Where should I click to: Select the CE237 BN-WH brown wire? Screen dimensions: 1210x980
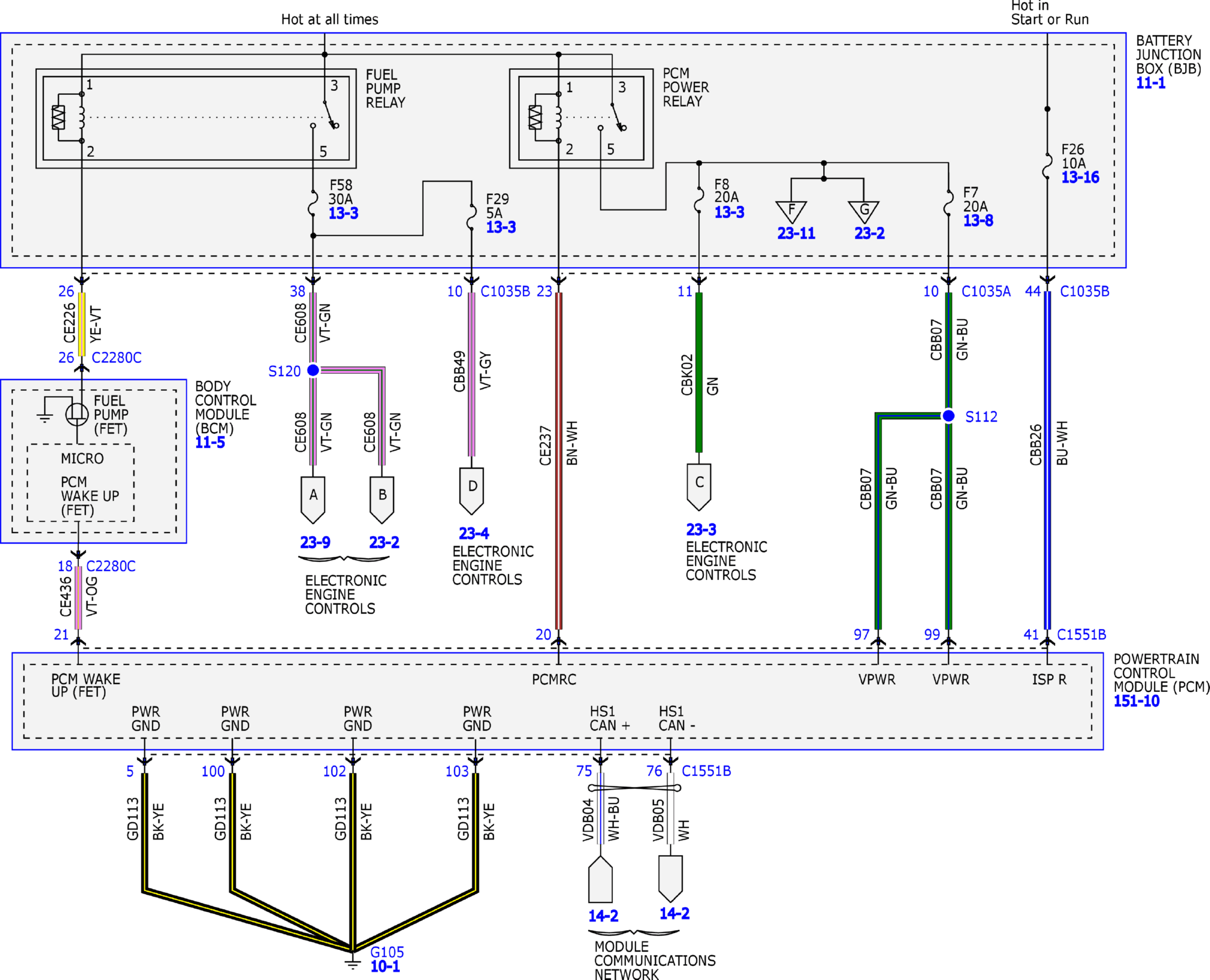(x=558, y=461)
